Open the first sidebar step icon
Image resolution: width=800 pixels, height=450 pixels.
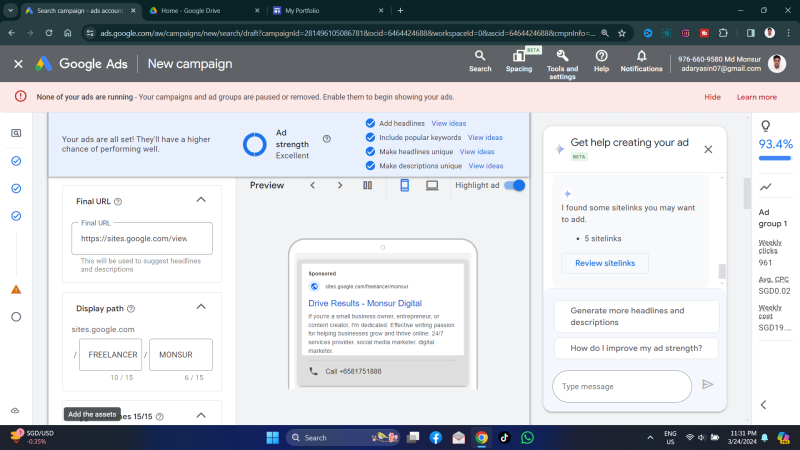16,133
